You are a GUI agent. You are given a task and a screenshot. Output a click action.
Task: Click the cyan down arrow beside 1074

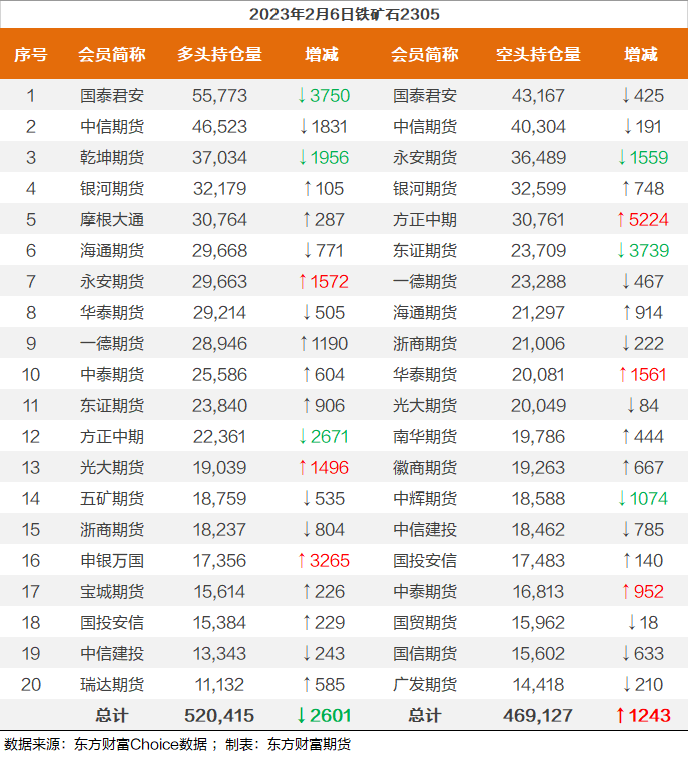621,499
